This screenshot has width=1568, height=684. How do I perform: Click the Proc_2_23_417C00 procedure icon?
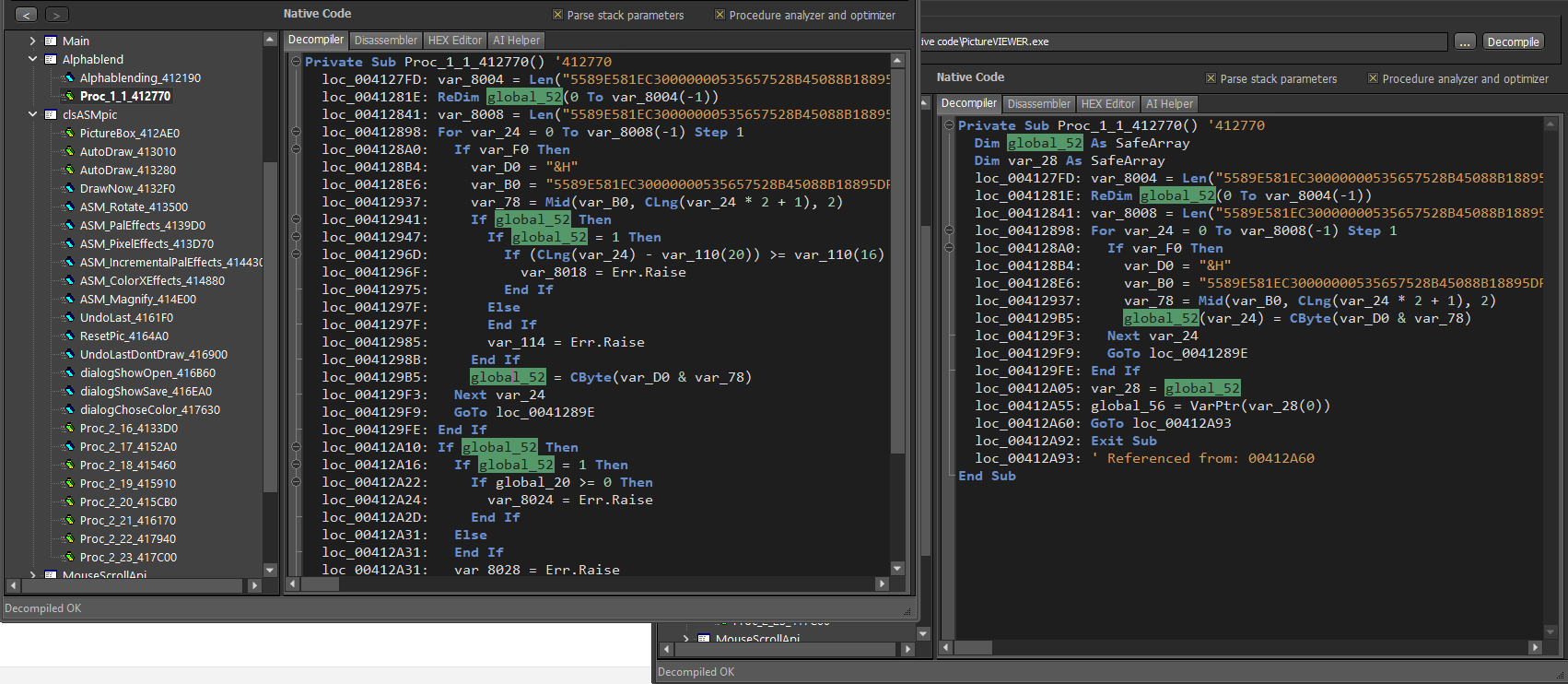pyautogui.click(x=68, y=557)
